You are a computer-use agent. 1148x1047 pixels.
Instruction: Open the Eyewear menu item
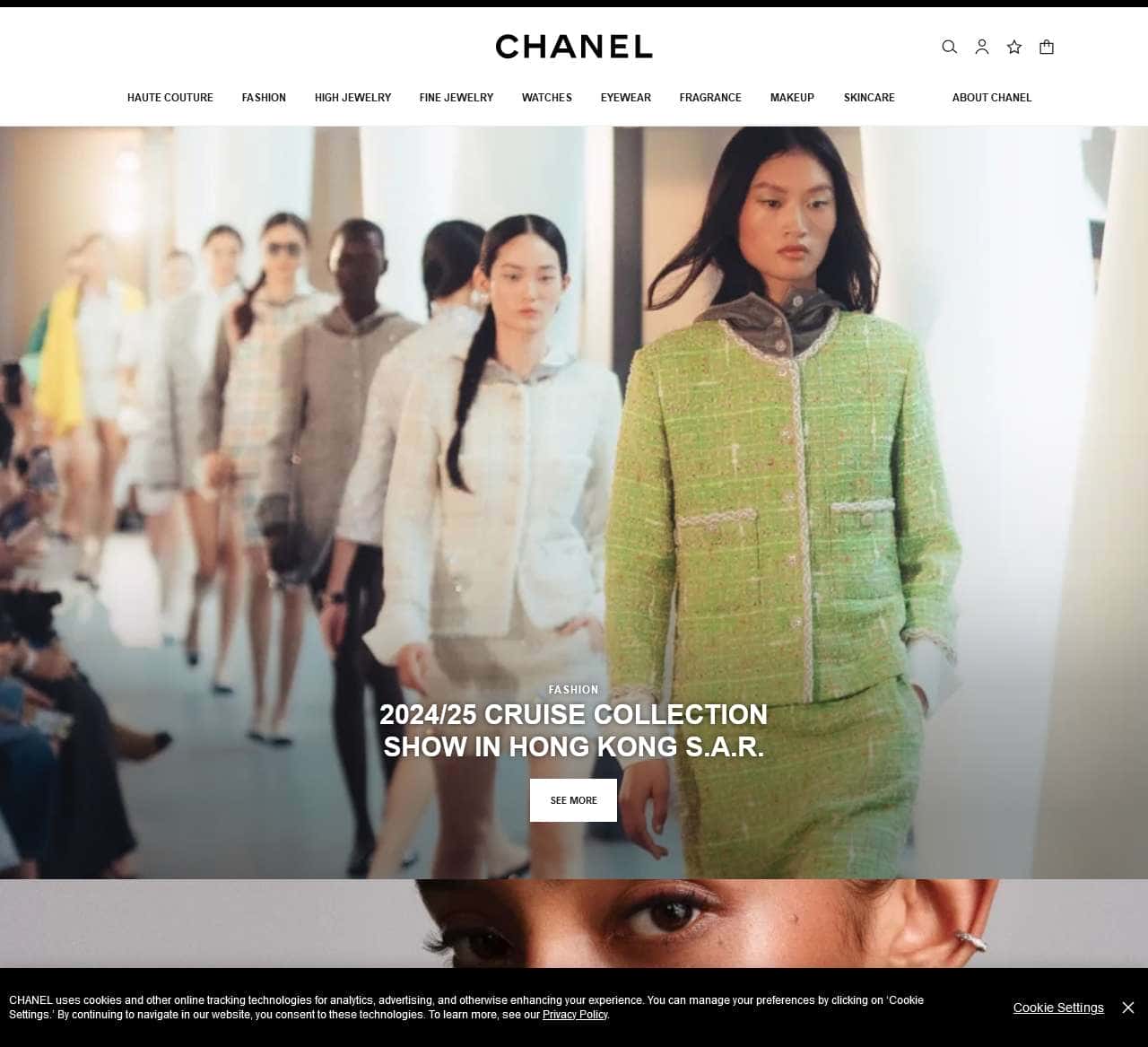(626, 97)
